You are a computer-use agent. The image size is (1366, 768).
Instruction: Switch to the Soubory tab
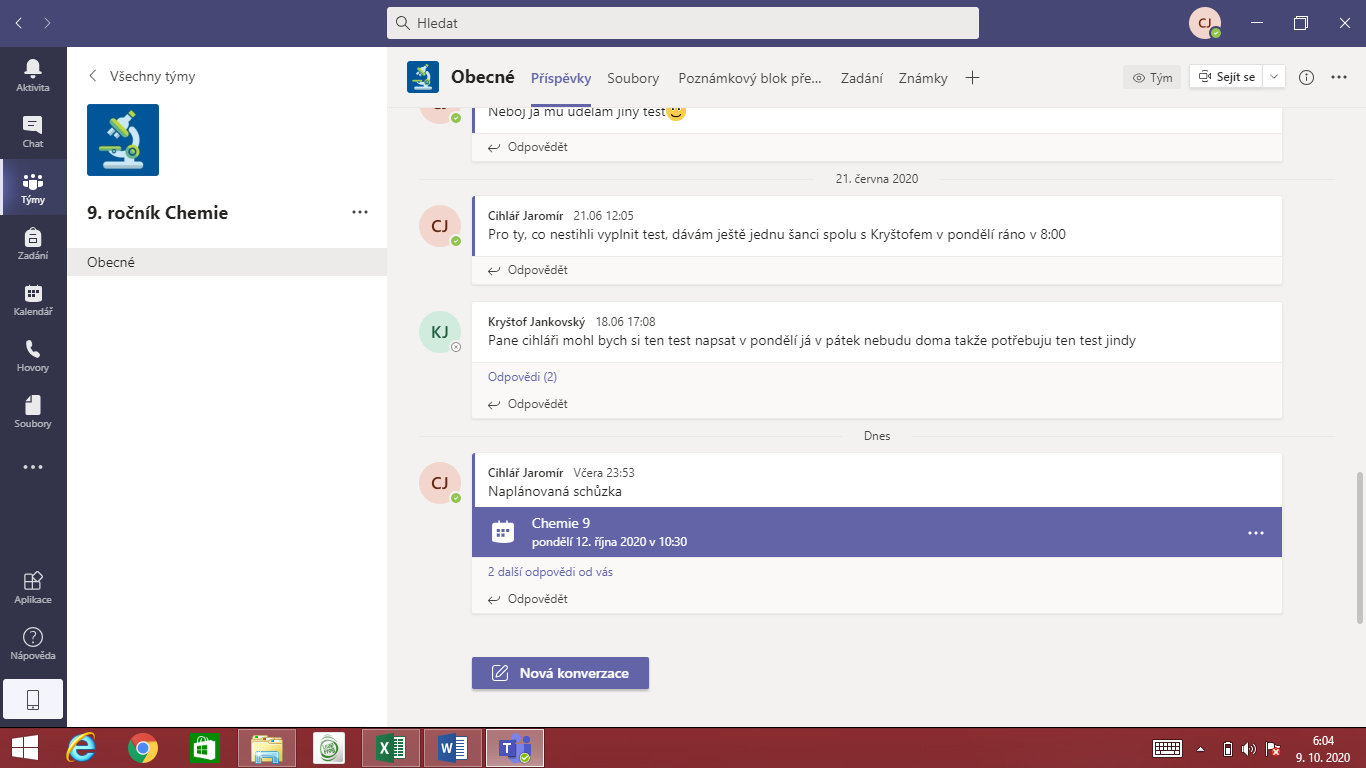coord(633,78)
